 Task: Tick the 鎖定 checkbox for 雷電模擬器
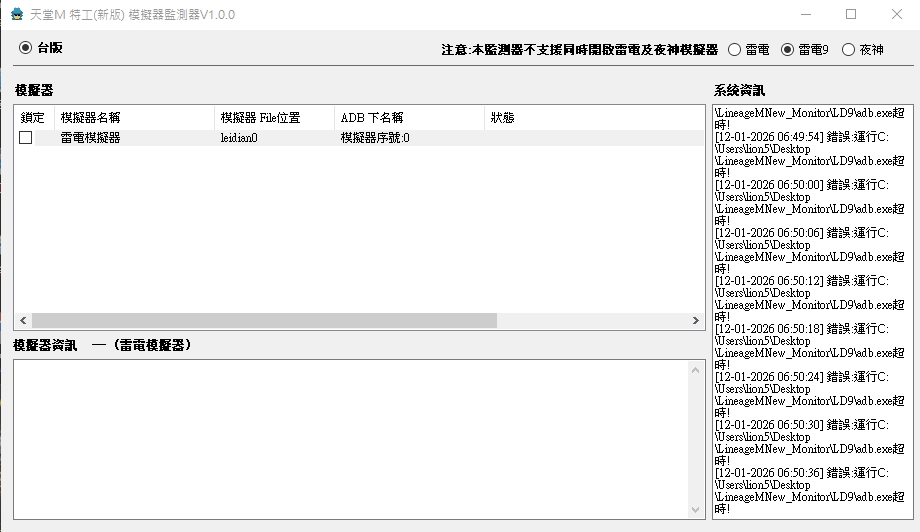[x=26, y=138]
